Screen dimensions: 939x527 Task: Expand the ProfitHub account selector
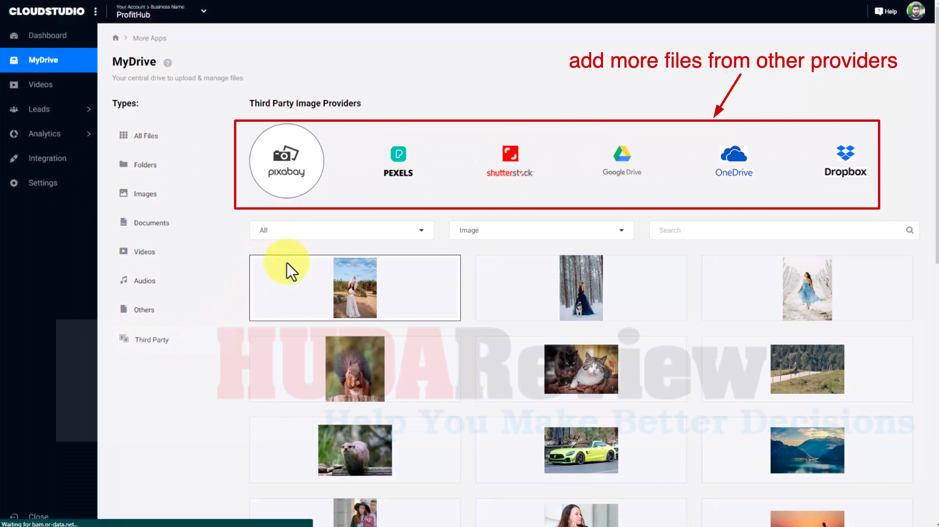point(203,12)
